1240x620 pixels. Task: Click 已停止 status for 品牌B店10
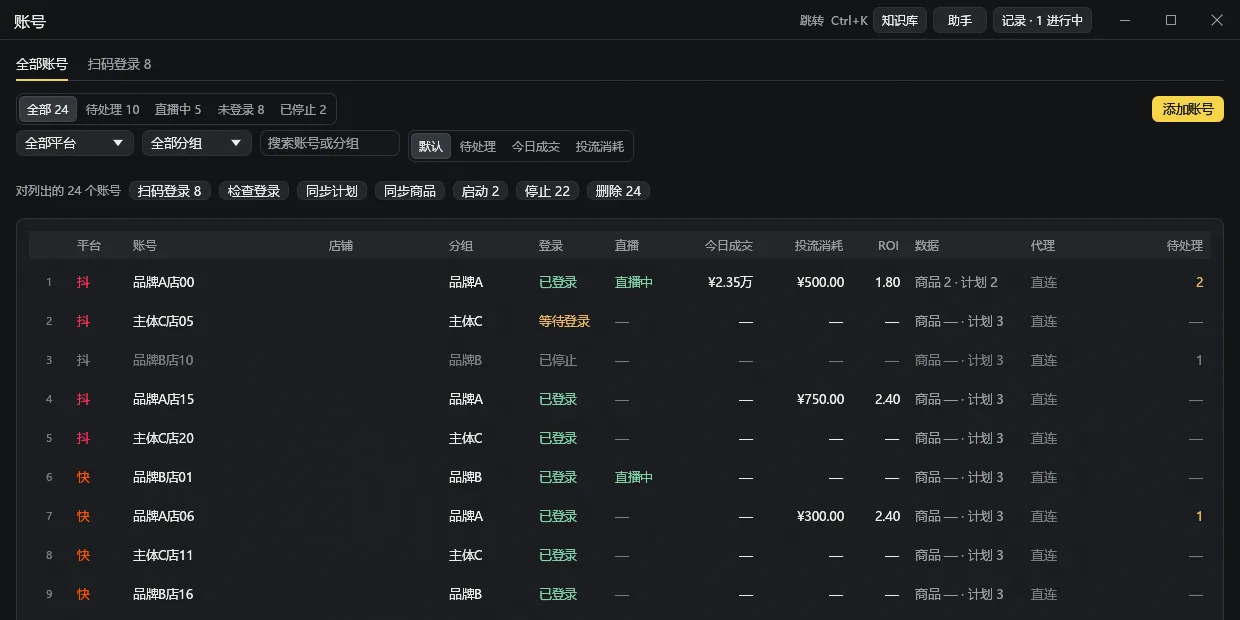(558, 361)
